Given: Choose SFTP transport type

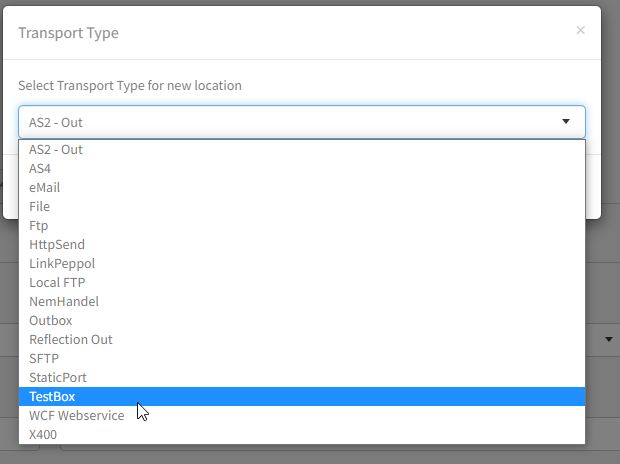Looking at the screenshot, I should (x=44, y=359).
